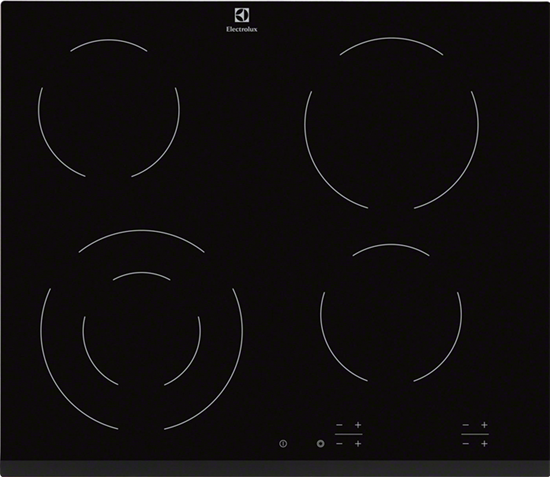Tap the lower plus in the left control group
Image resolution: width=550 pixels, height=477 pixels.
[x=358, y=444]
